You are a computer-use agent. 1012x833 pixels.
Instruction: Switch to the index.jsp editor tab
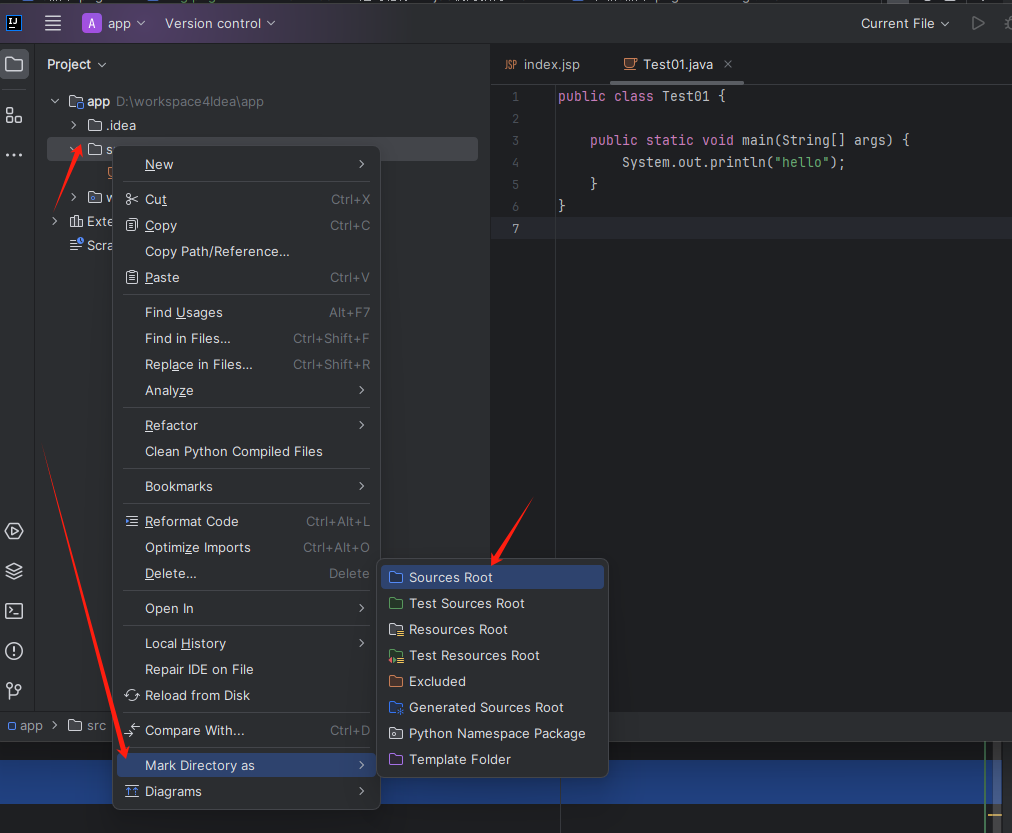click(550, 64)
